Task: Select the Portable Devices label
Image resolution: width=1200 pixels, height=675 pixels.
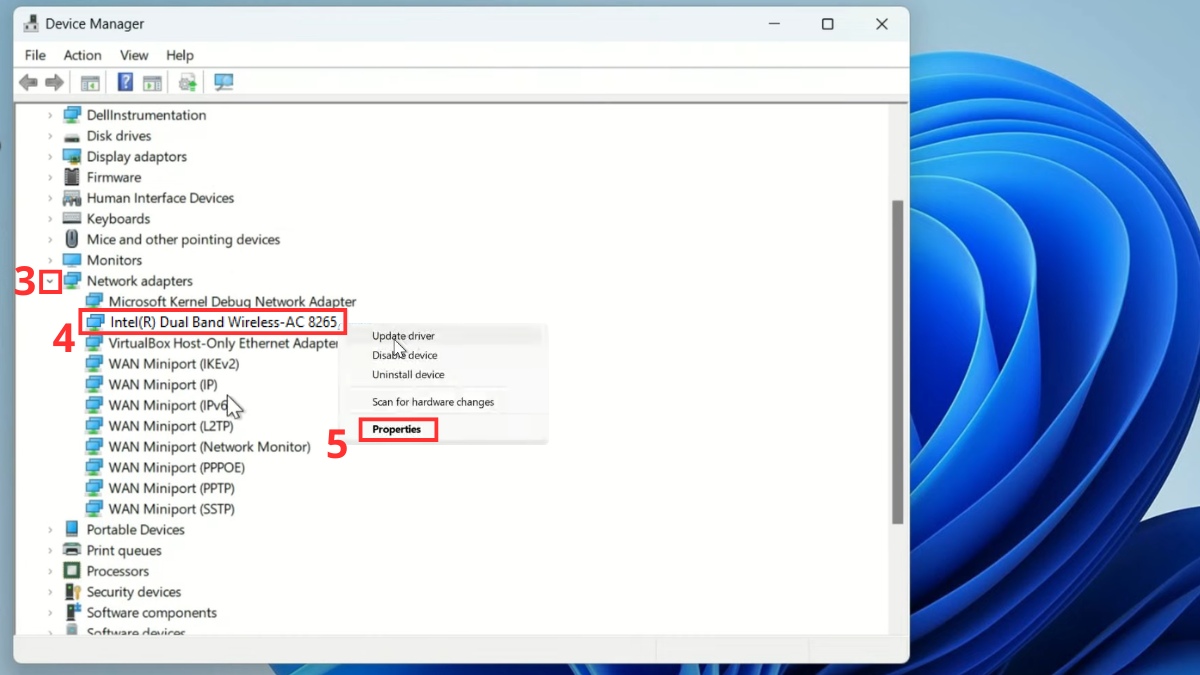Action: click(x=136, y=530)
